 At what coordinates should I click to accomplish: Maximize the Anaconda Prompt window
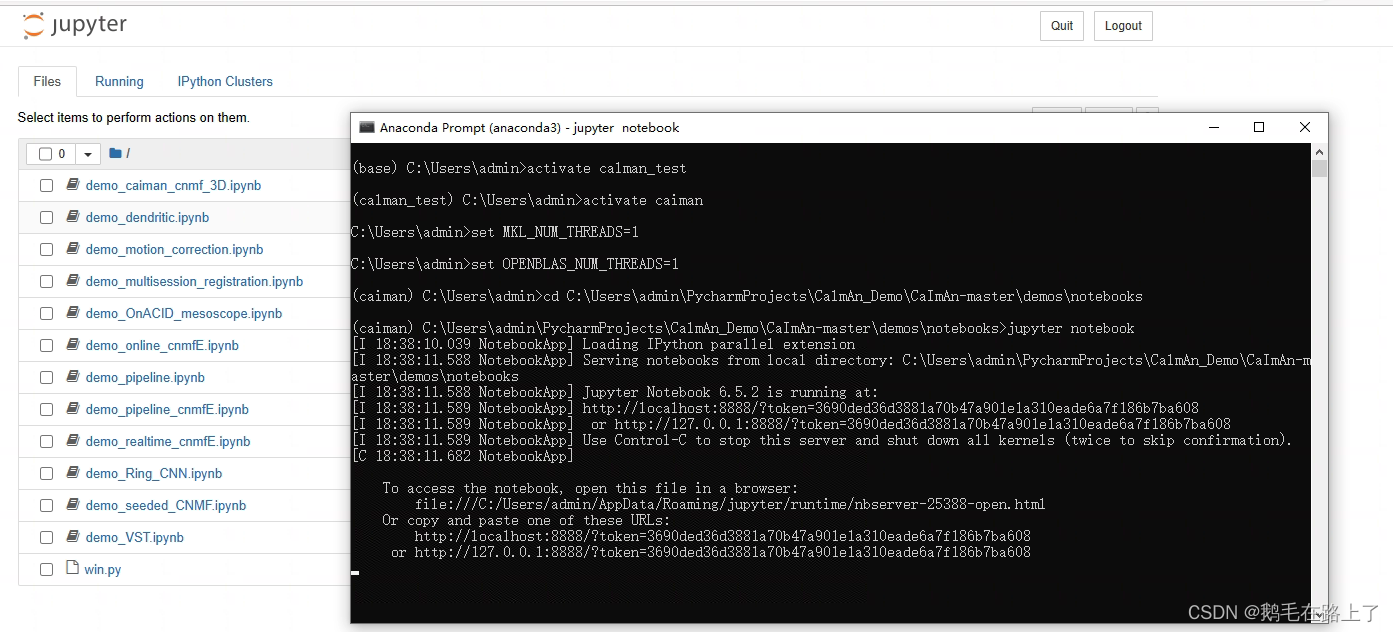point(1259,127)
